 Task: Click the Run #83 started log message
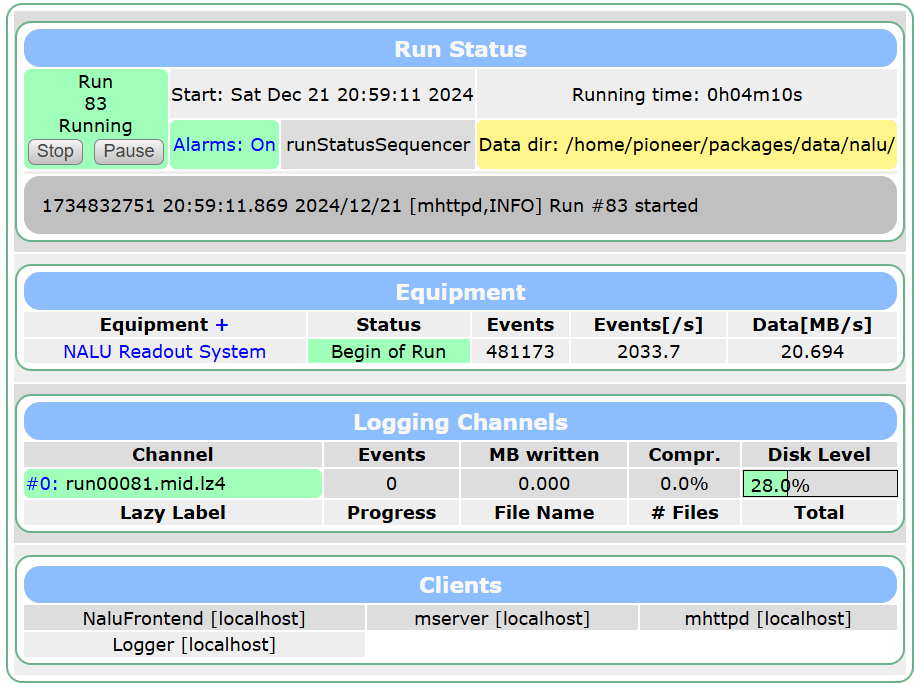tap(370, 205)
